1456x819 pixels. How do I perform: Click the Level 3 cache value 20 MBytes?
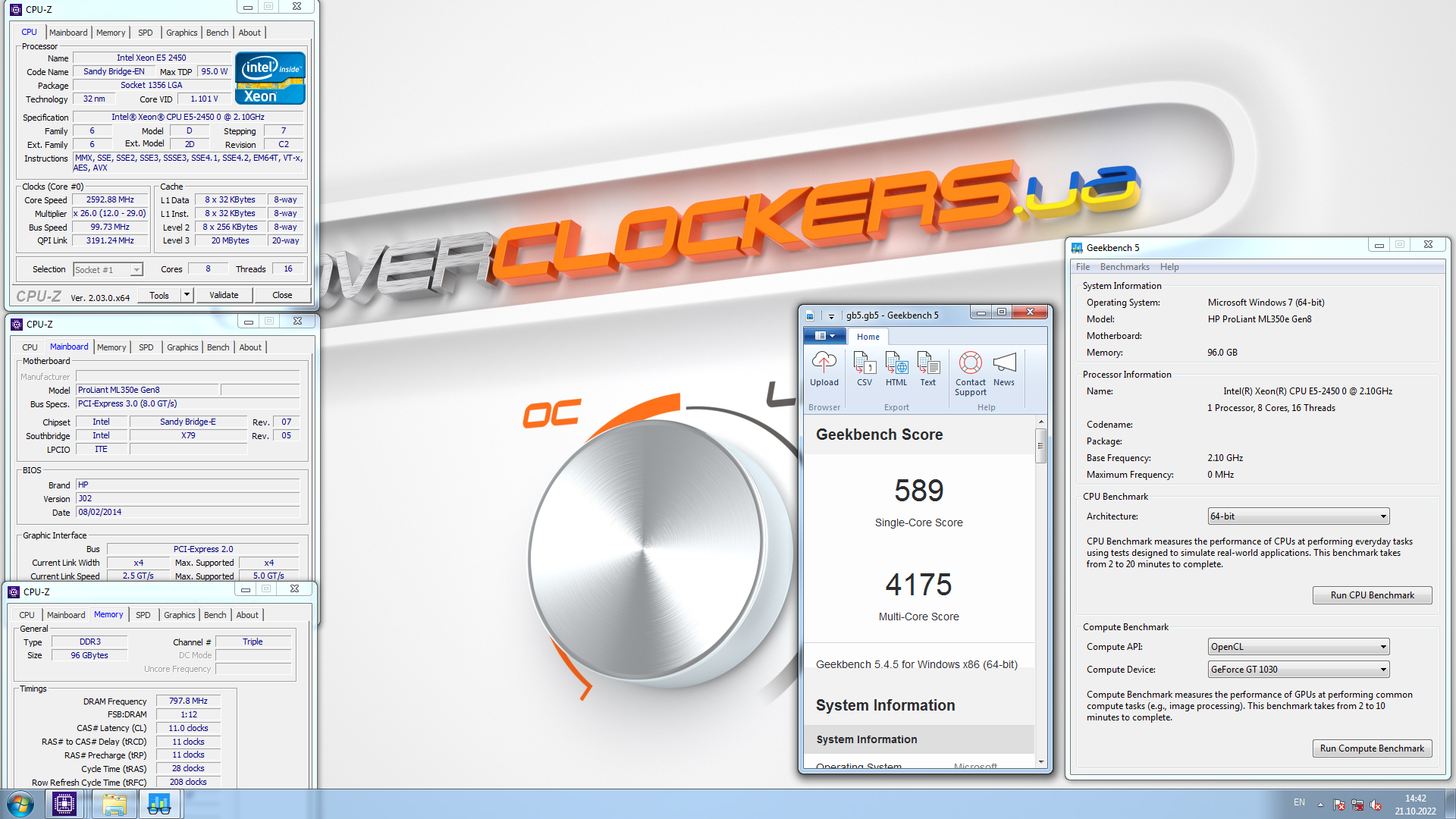click(231, 241)
